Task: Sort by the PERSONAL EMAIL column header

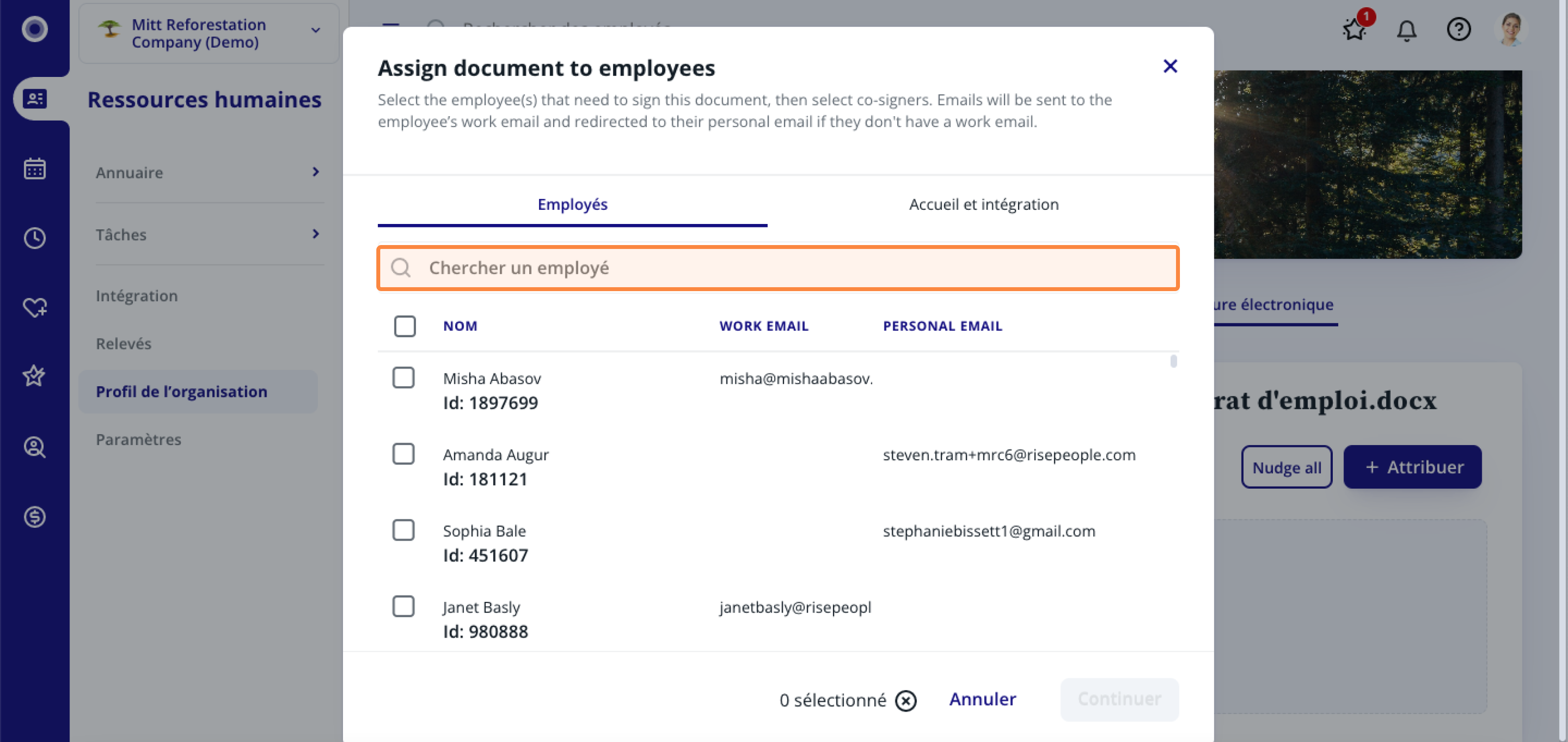Action: pyautogui.click(x=942, y=326)
